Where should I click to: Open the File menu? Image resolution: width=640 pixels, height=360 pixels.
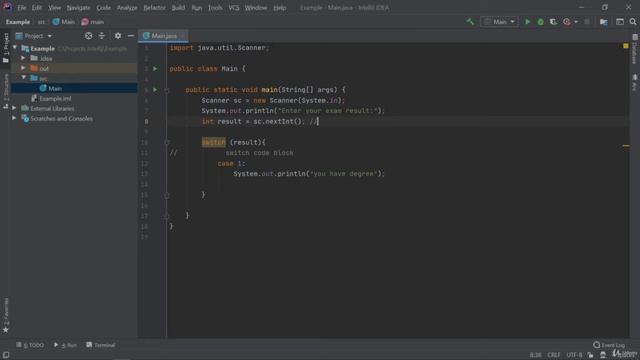(21, 8)
